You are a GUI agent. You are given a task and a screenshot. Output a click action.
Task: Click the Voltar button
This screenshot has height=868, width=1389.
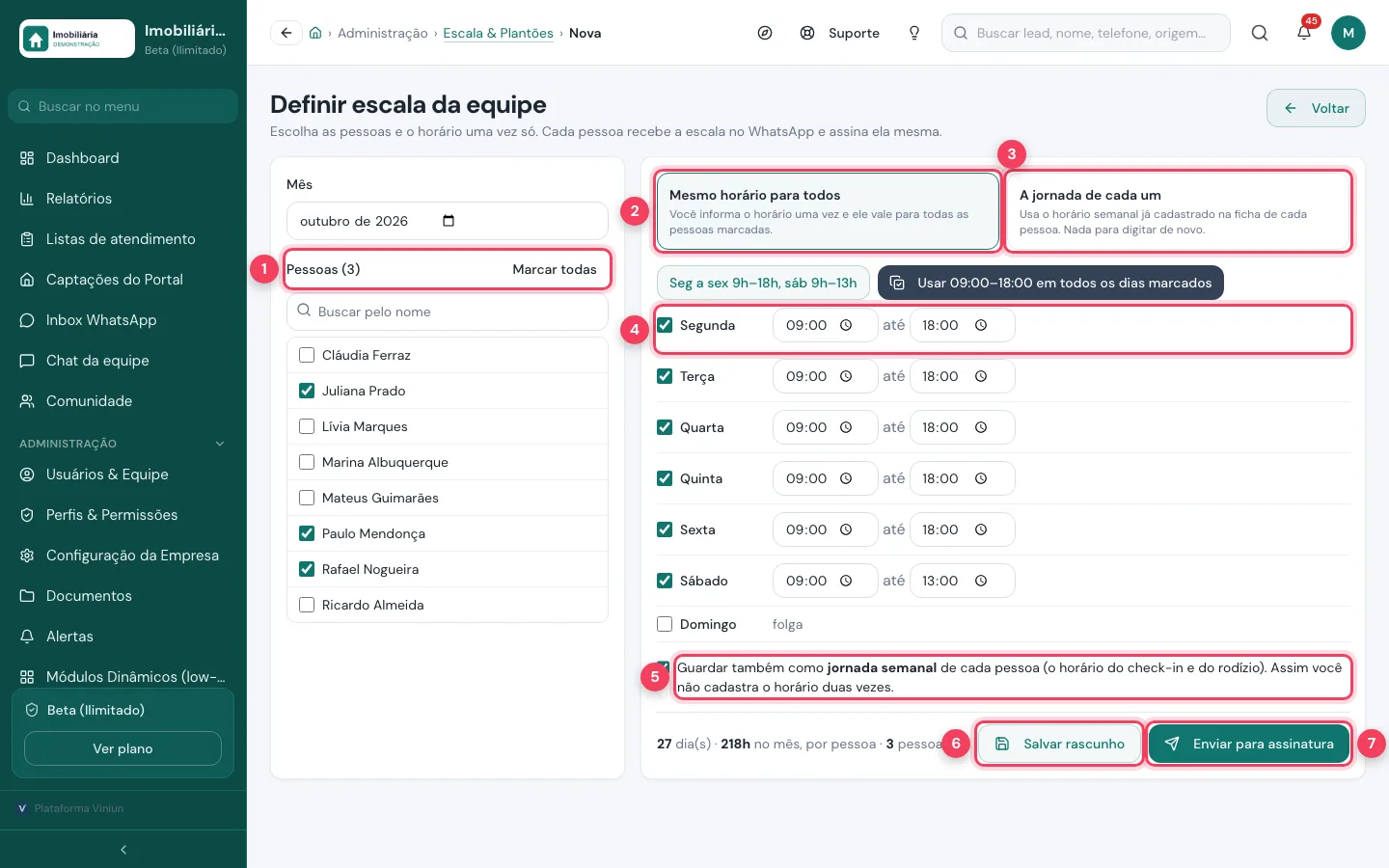(1316, 108)
